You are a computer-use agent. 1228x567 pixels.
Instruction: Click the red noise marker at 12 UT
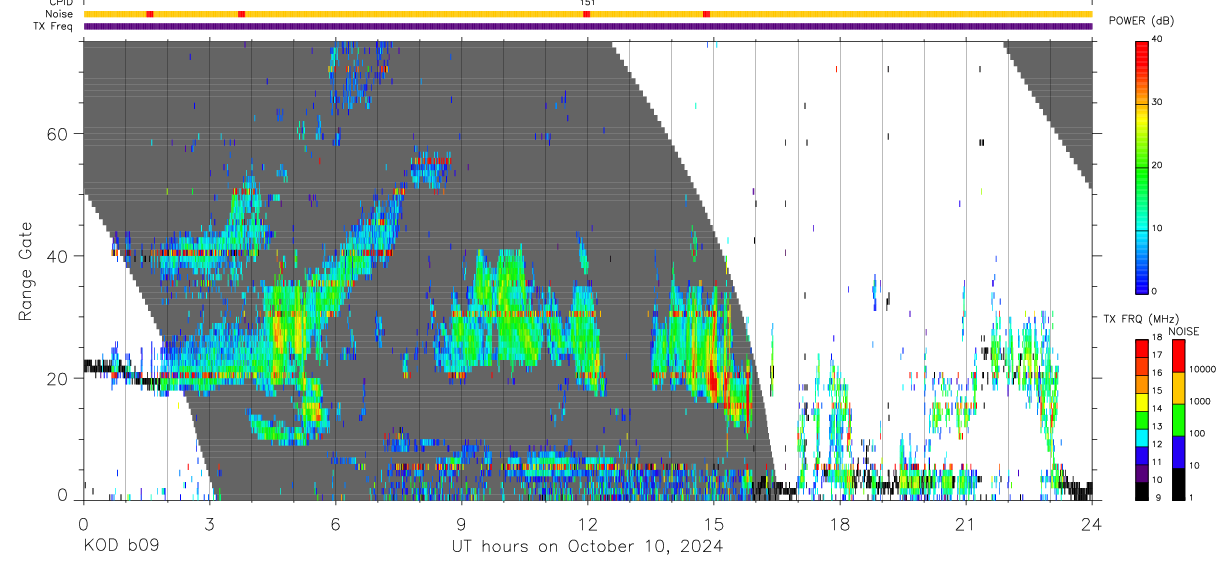click(x=587, y=14)
